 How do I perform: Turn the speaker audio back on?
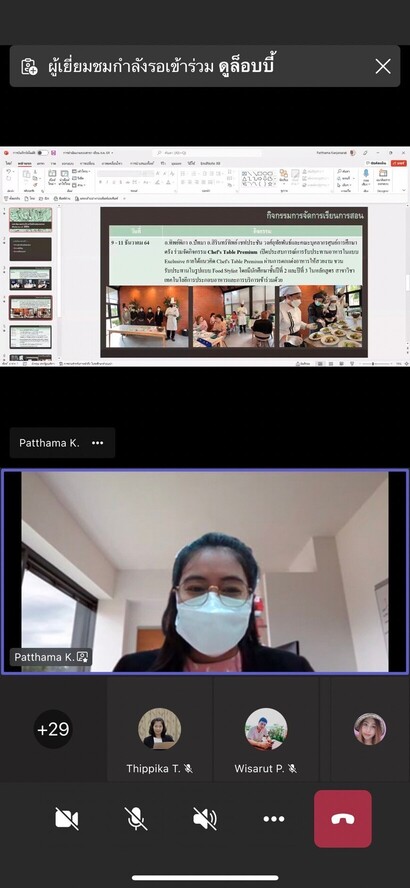pyautogui.click(x=204, y=819)
